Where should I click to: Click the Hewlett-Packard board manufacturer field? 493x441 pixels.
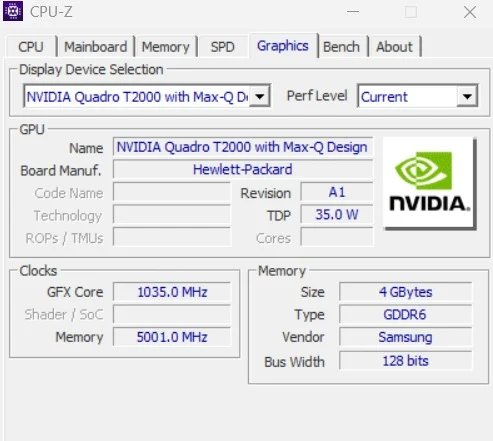[x=243, y=169]
